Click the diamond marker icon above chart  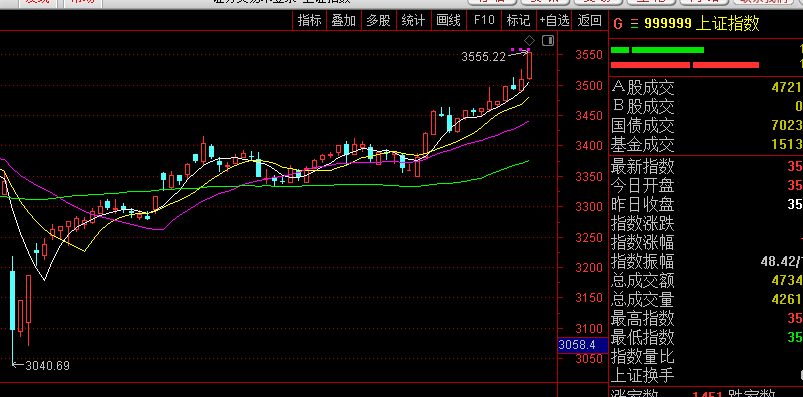[530, 40]
